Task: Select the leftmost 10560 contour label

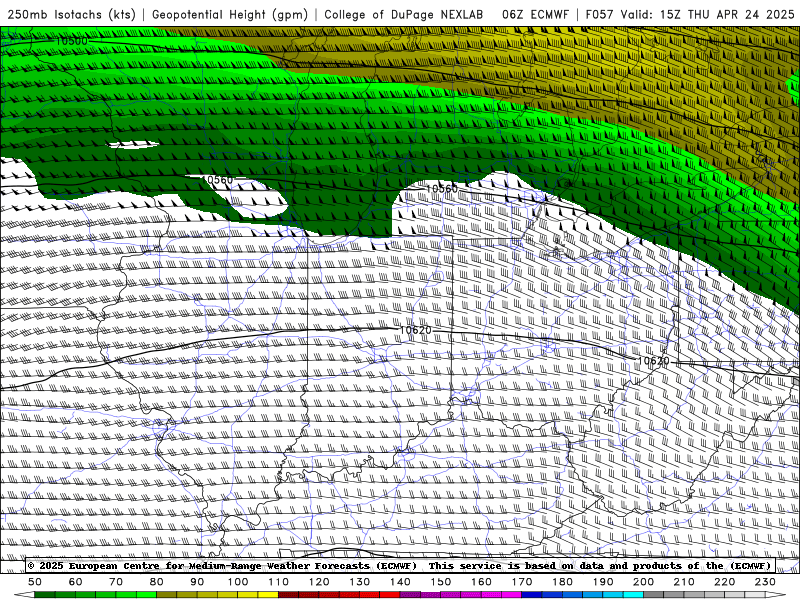Action: tap(219, 180)
